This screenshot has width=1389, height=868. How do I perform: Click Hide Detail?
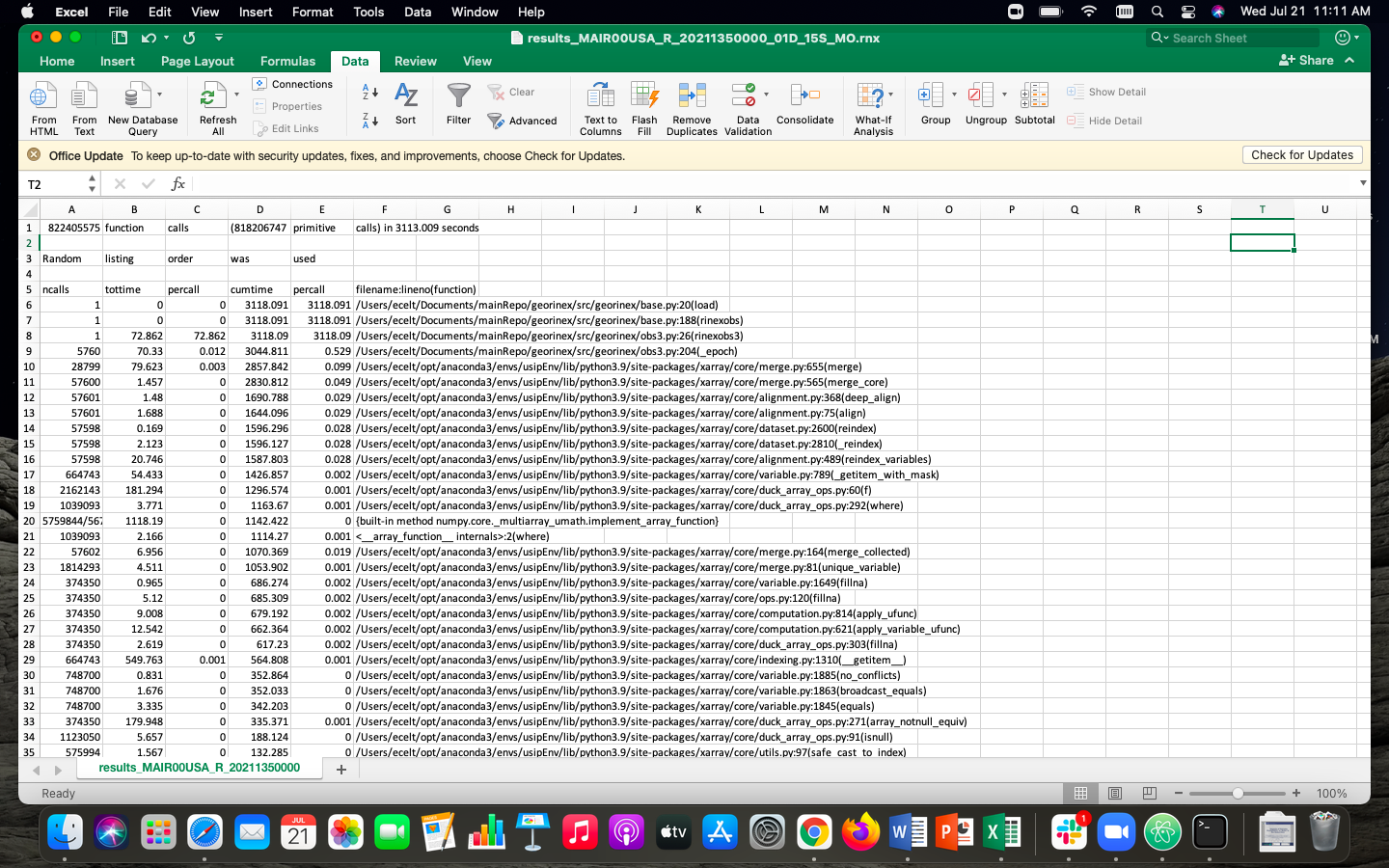coord(1104,121)
